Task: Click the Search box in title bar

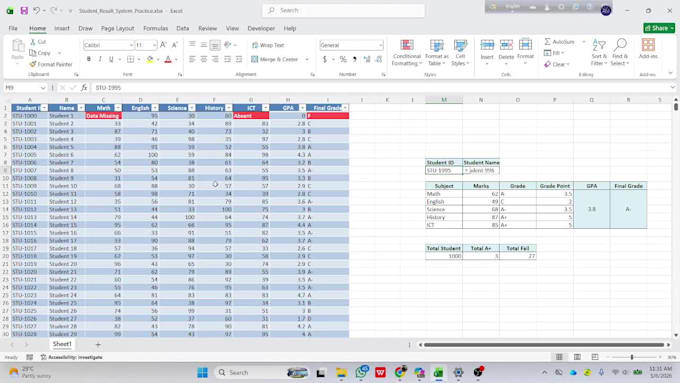Action: coord(343,10)
